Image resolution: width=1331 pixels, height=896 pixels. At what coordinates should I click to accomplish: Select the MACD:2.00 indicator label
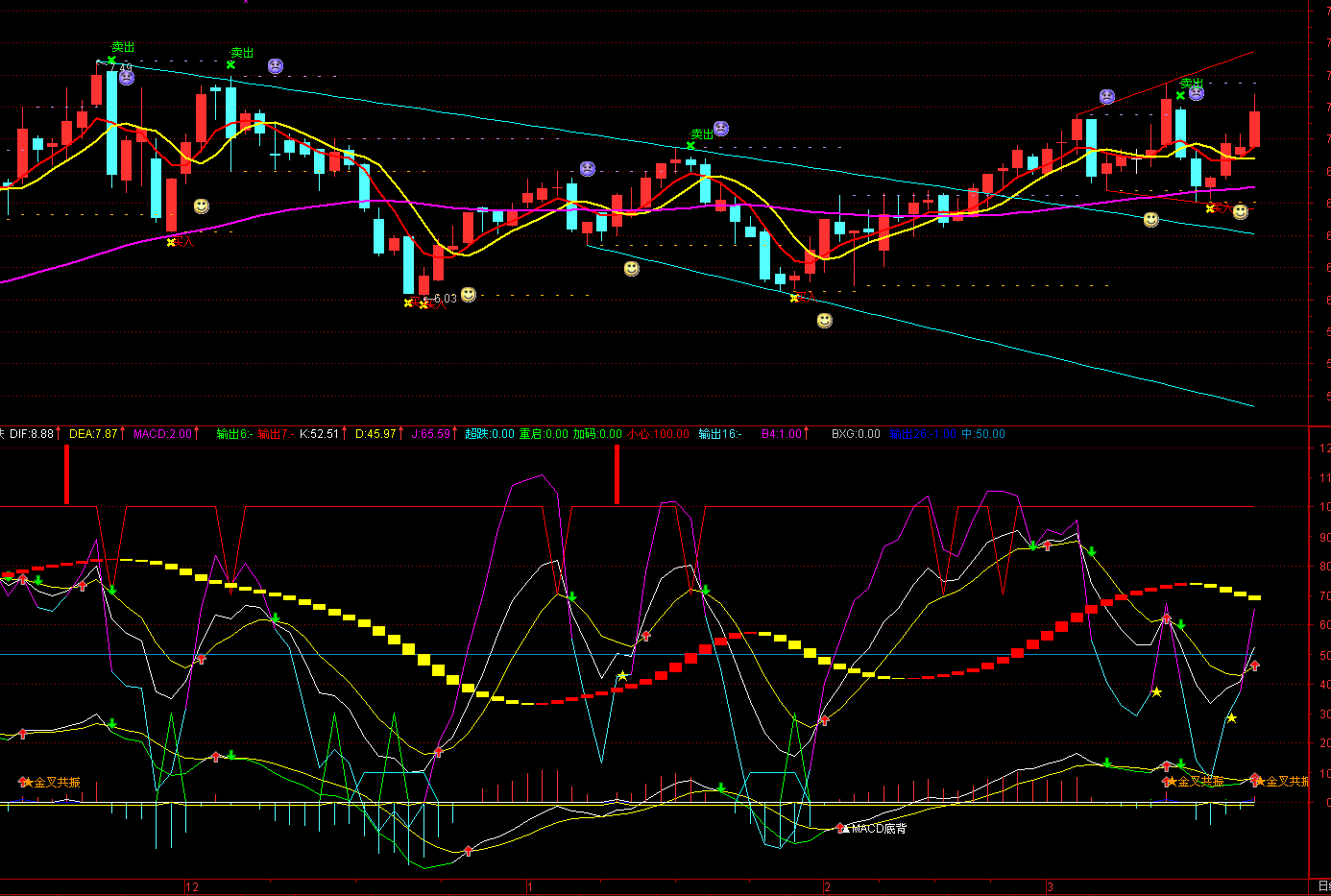[162, 434]
